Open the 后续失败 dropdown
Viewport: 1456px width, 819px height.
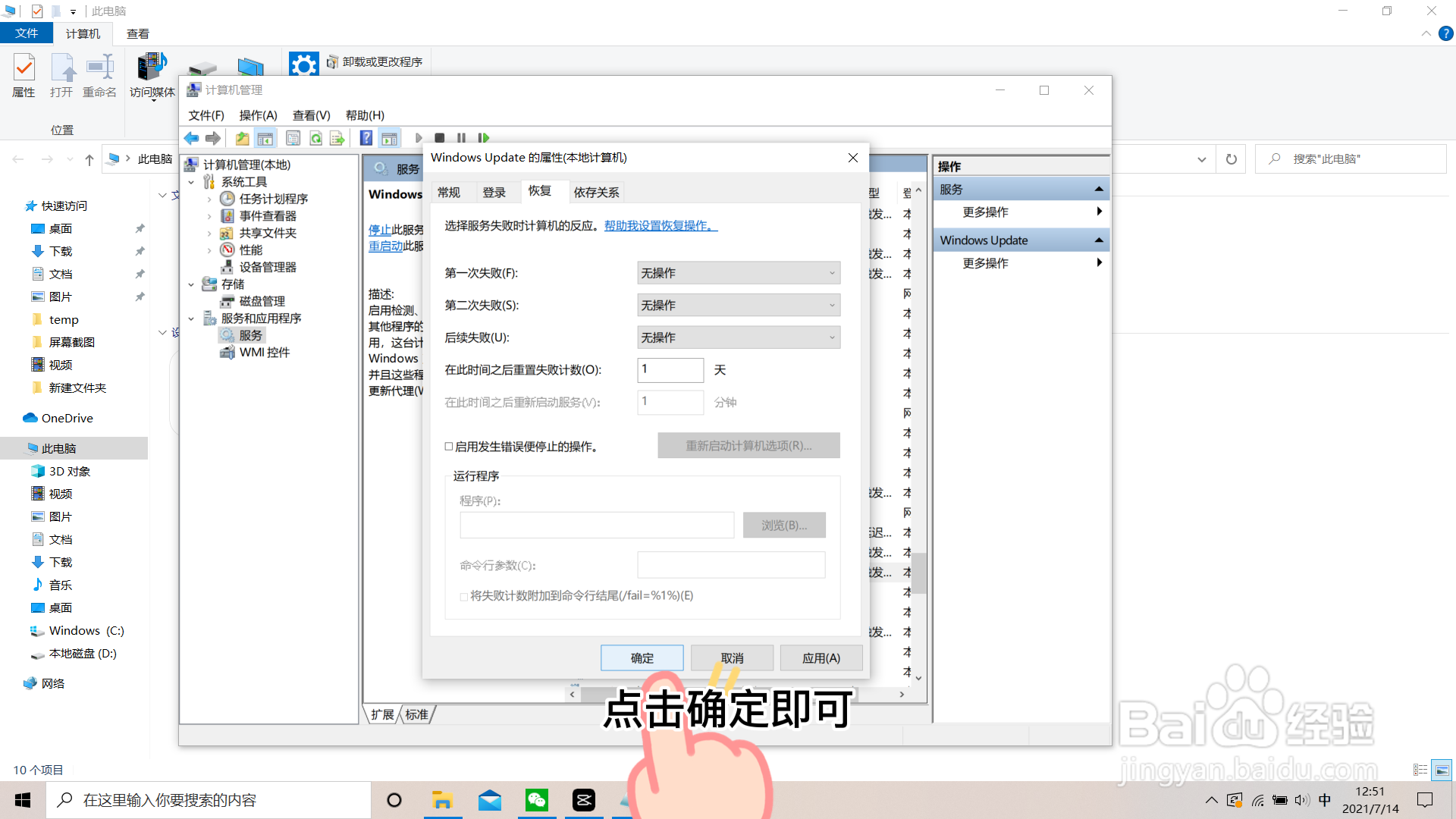pyautogui.click(x=832, y=337)
